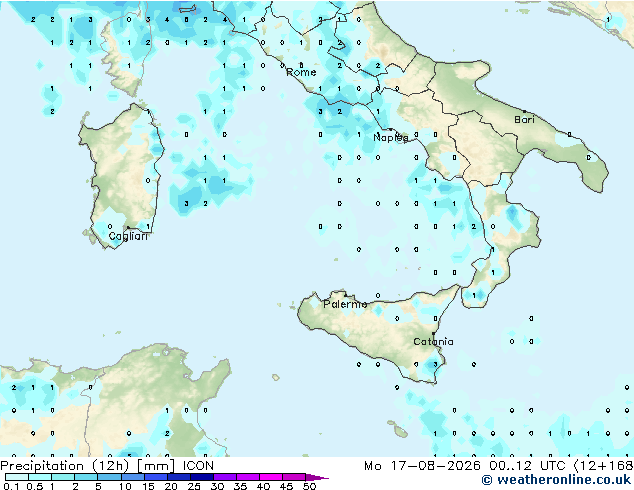Click the island of Malta on the map
The height and width of the screenshot is (490, 634).
400,433
